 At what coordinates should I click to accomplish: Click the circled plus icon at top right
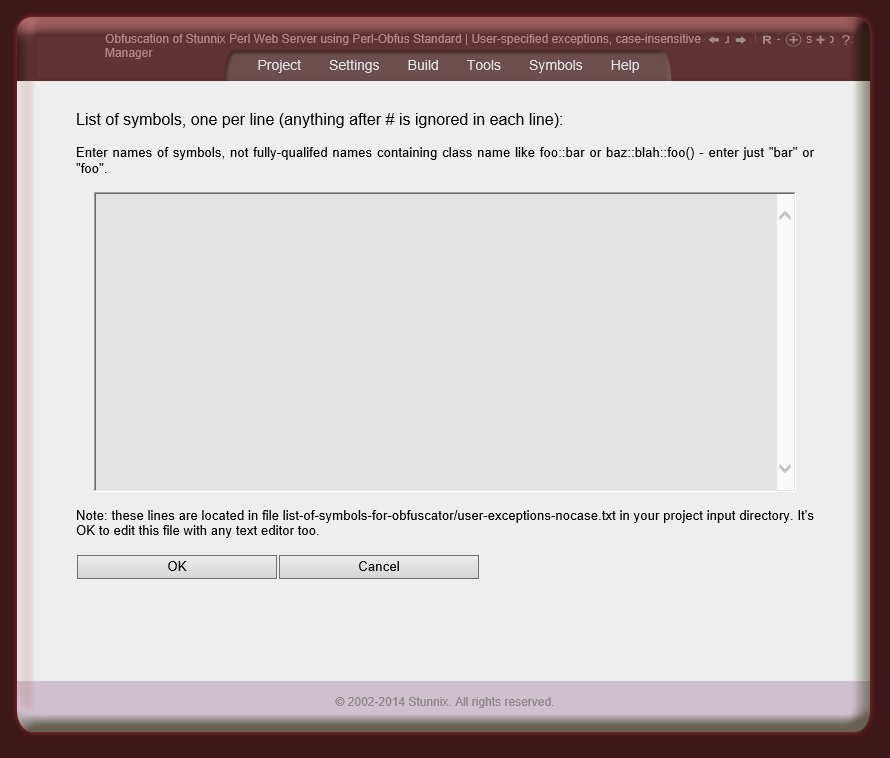coord(794,40)
